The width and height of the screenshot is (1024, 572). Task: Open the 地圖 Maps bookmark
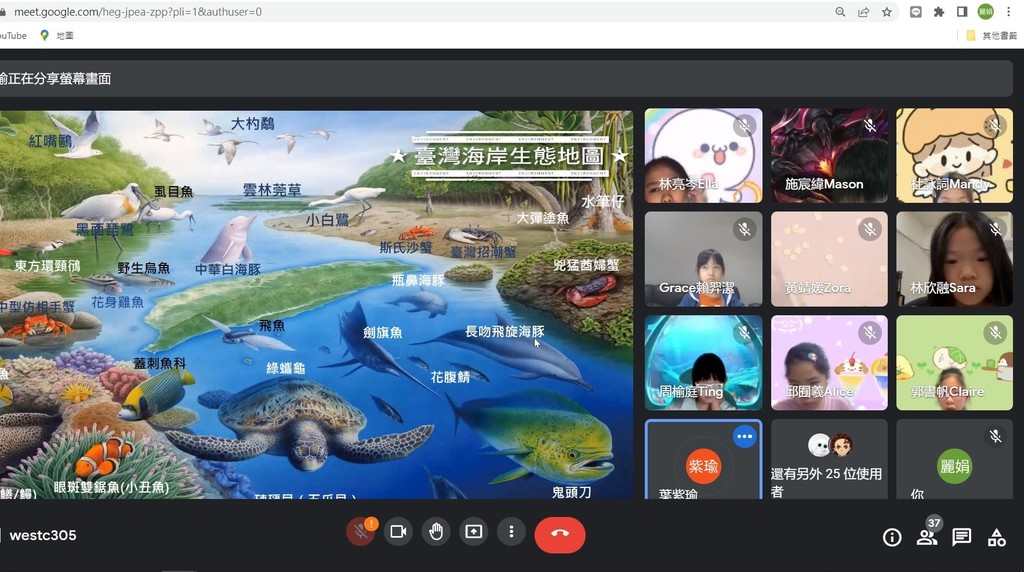coord(57,36)
